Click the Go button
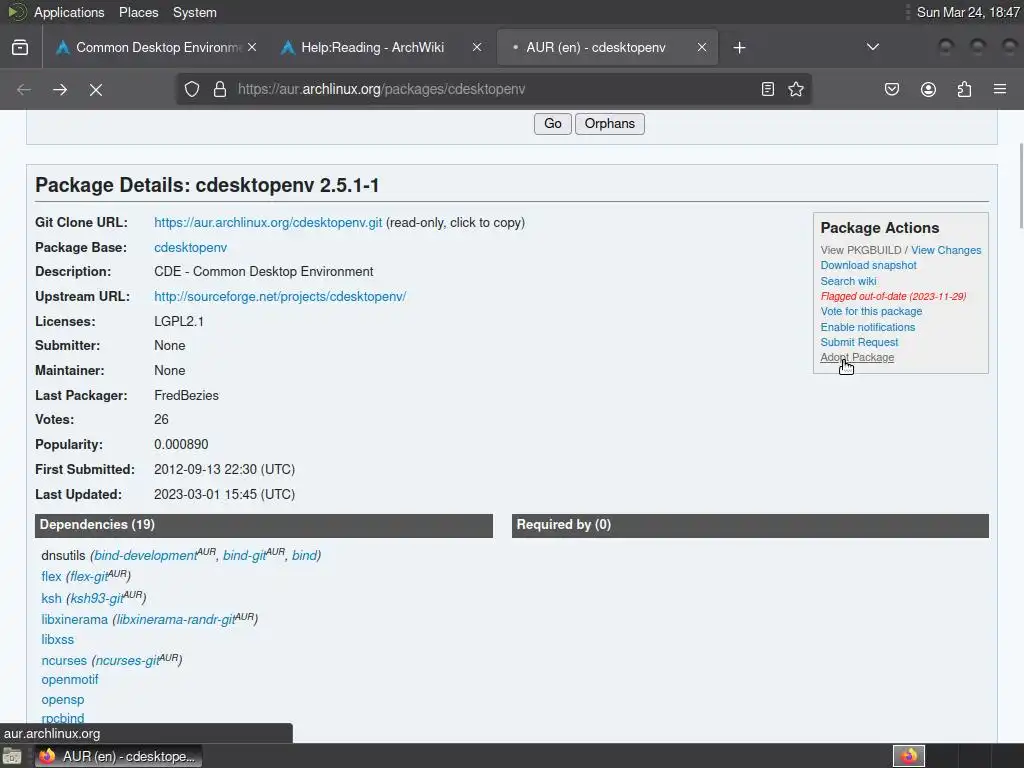Viewport: 1024px width, 768px height. (x=552, y=124)
